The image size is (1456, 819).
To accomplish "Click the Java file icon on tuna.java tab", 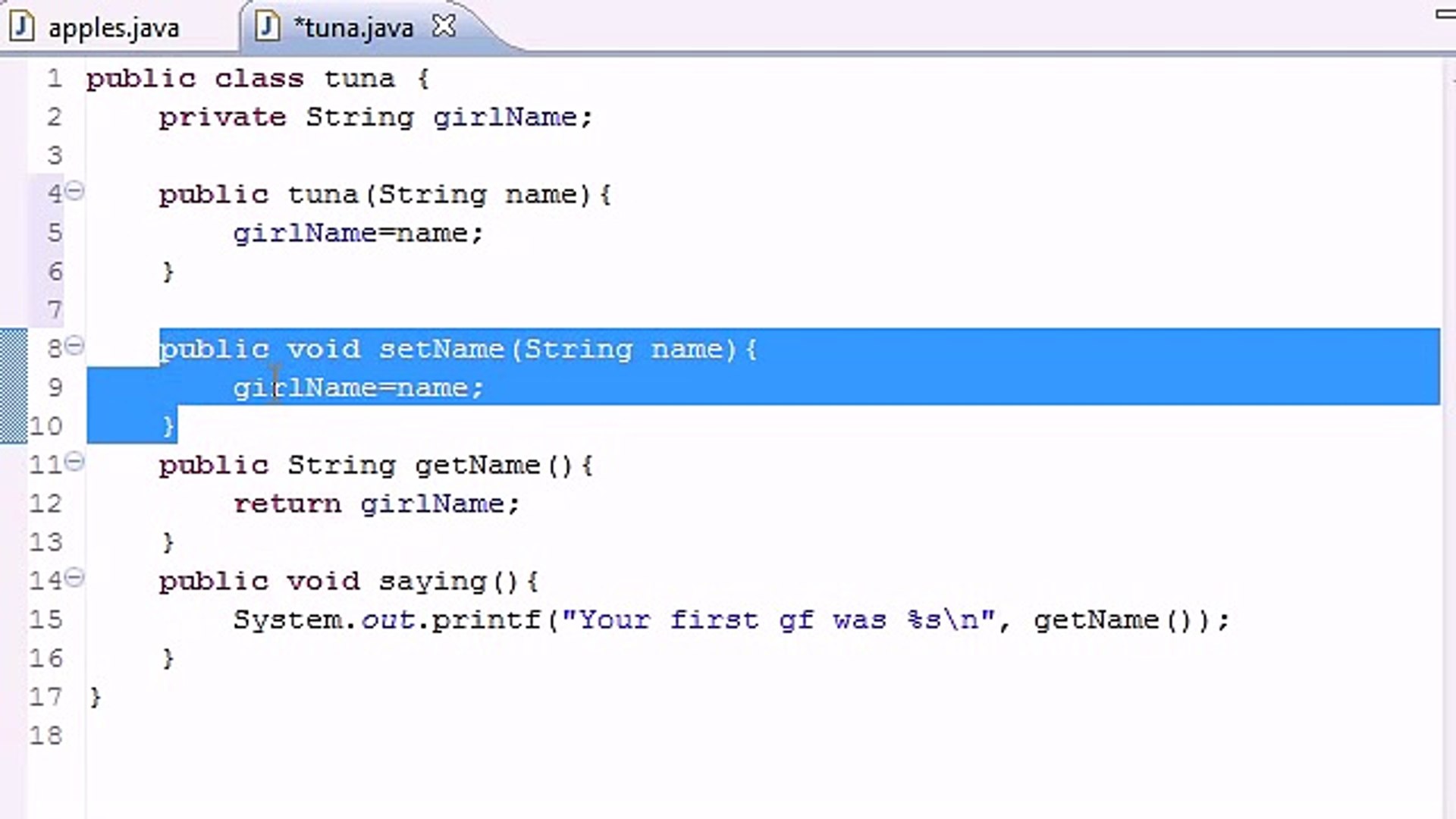I will [267, 27].
